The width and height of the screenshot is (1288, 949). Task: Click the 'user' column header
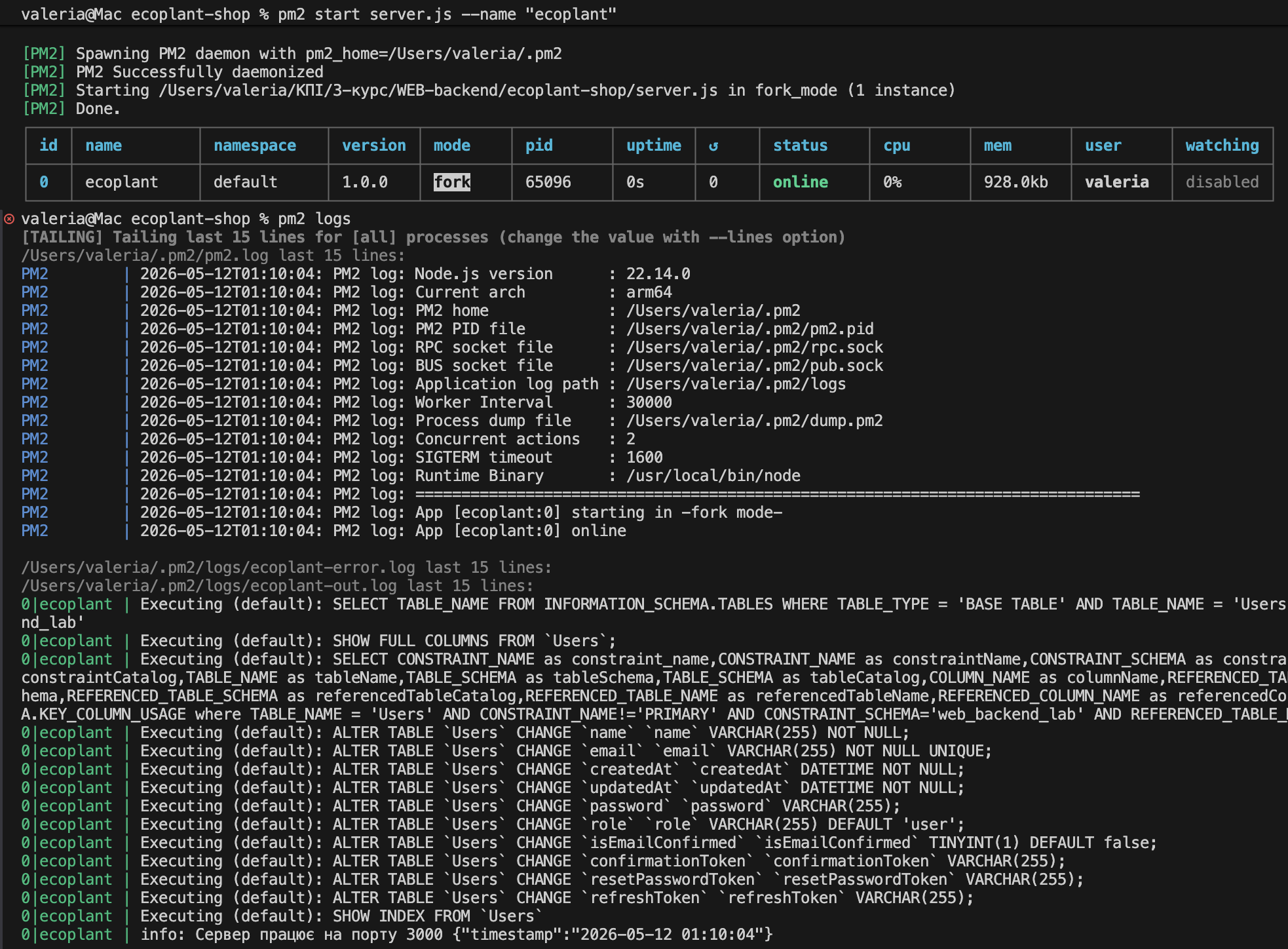[x=1103, y=145]
